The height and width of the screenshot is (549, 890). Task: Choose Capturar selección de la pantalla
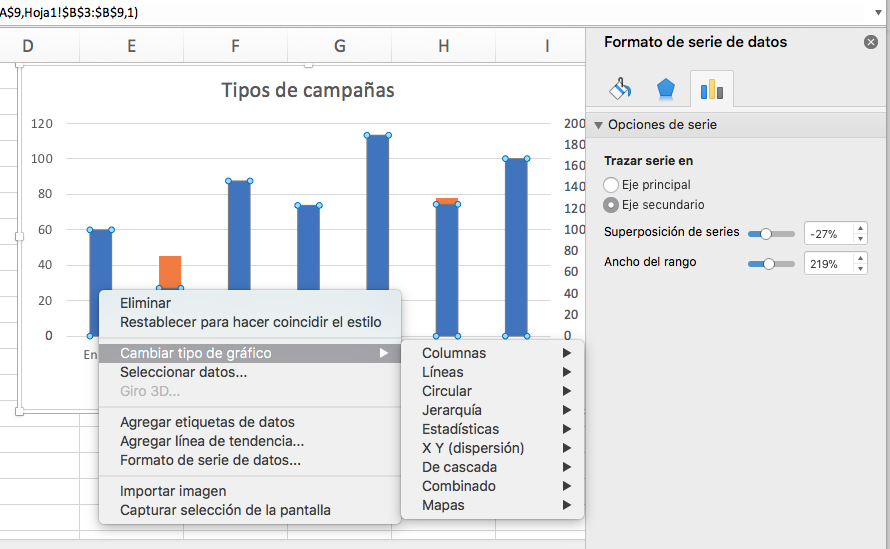[250, 510]
